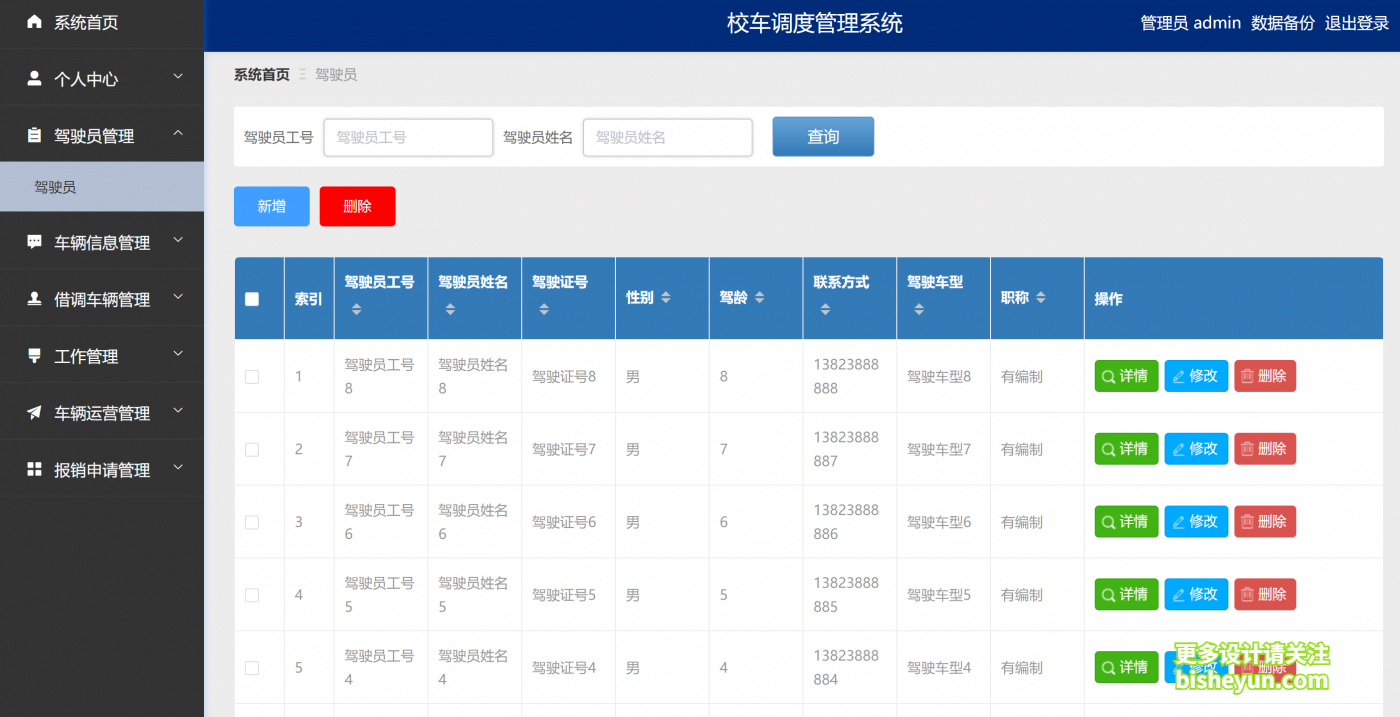
Task: Open 车辆运营管理 via its megaphone icon
Action: pos(32,411)
